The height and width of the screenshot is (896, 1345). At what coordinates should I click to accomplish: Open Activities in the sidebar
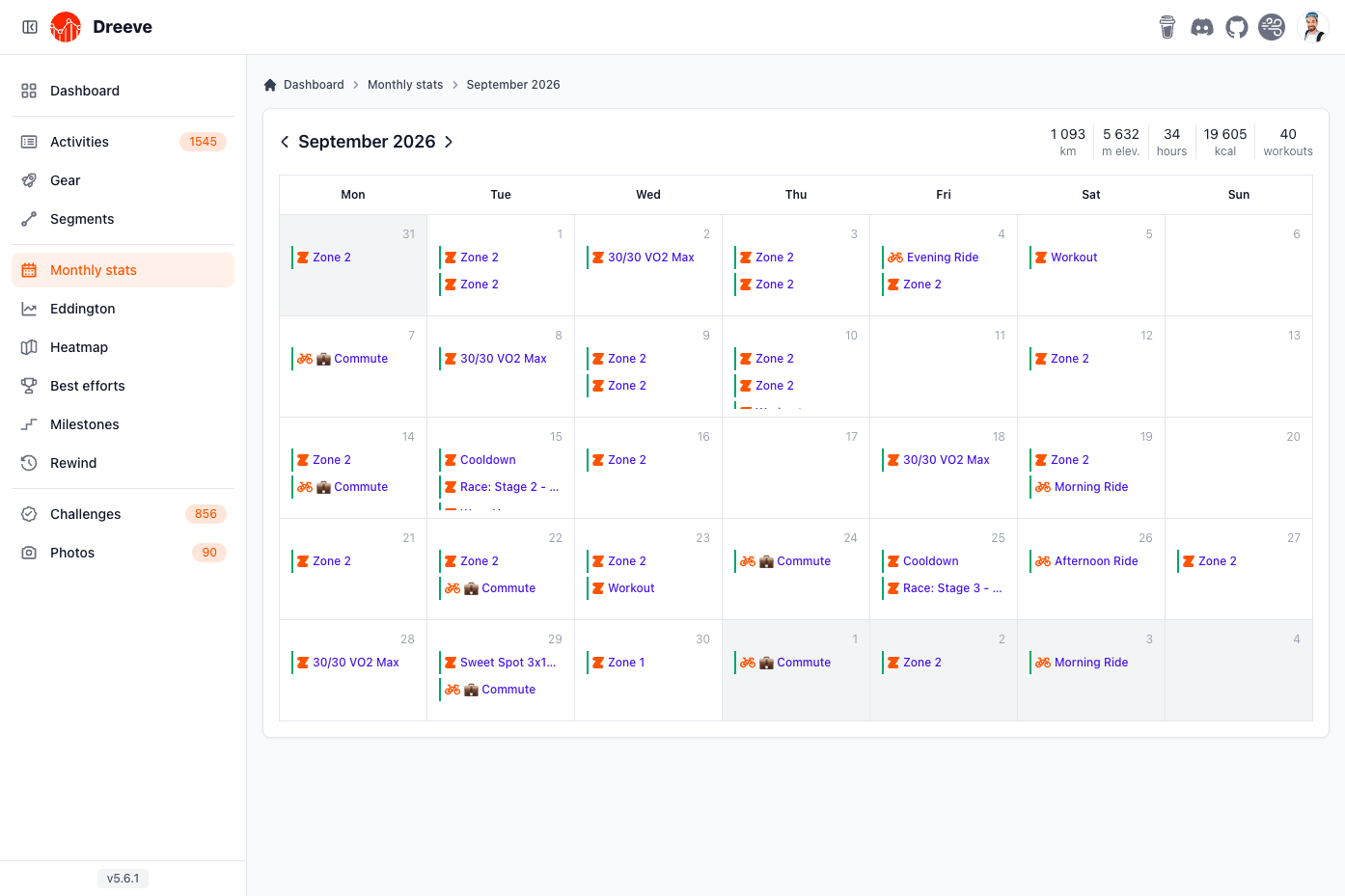(x=123, y=142)
